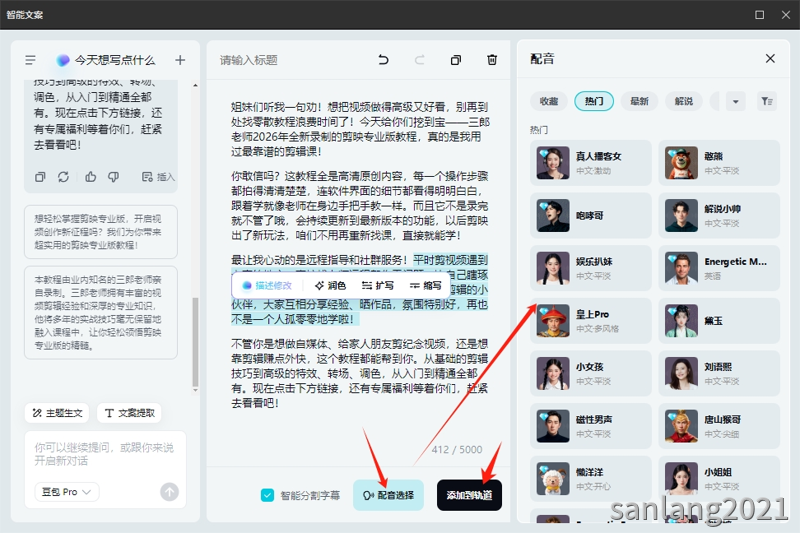The height and width of the screenshot is (533, 800).
Task: Select the 唐山猴哥 voice
Action: (719, 425)
